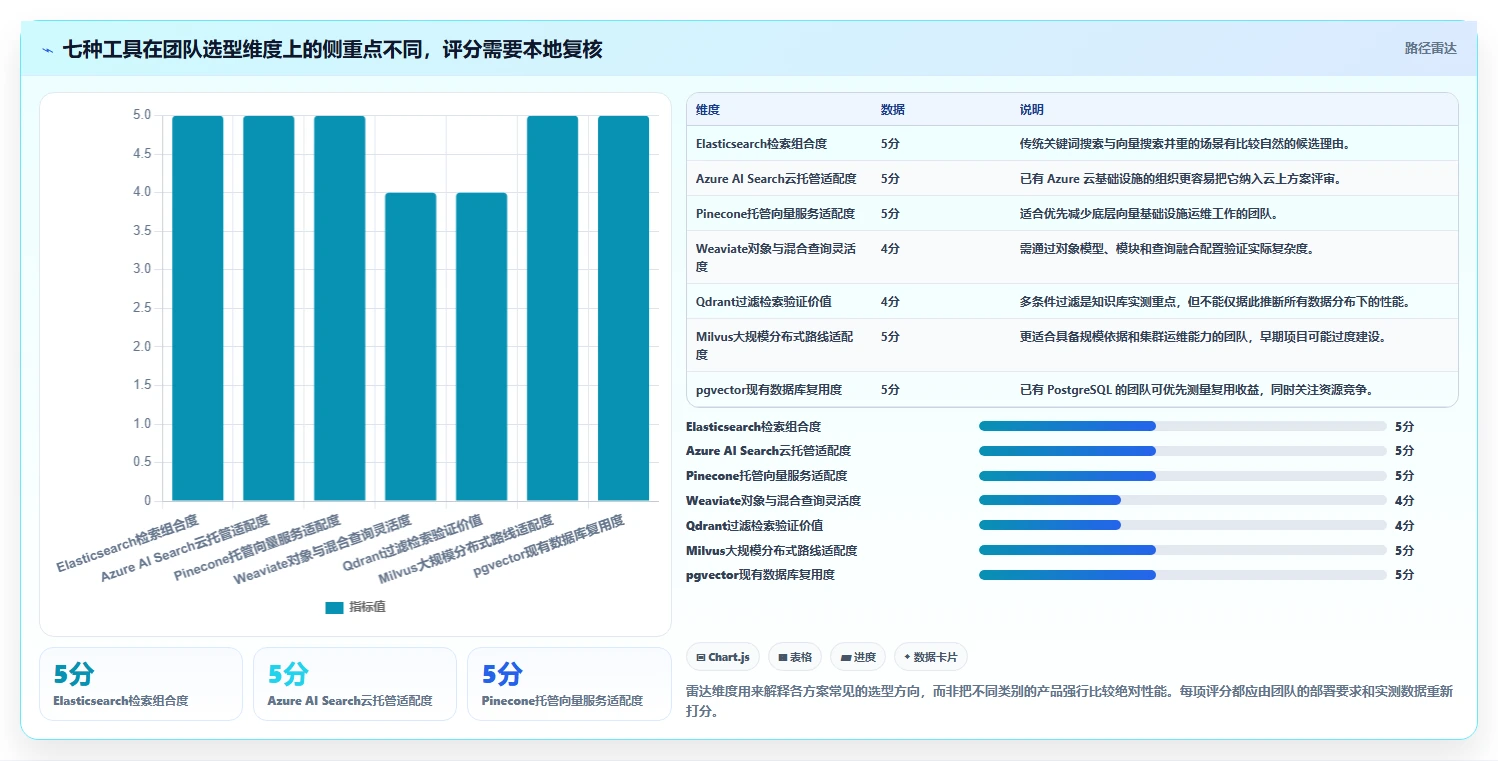The height and width of the screenshot is (761, 1498).
Task: Click the footer note starting 雷达维度用来解释
Action: pos(1070,702)
